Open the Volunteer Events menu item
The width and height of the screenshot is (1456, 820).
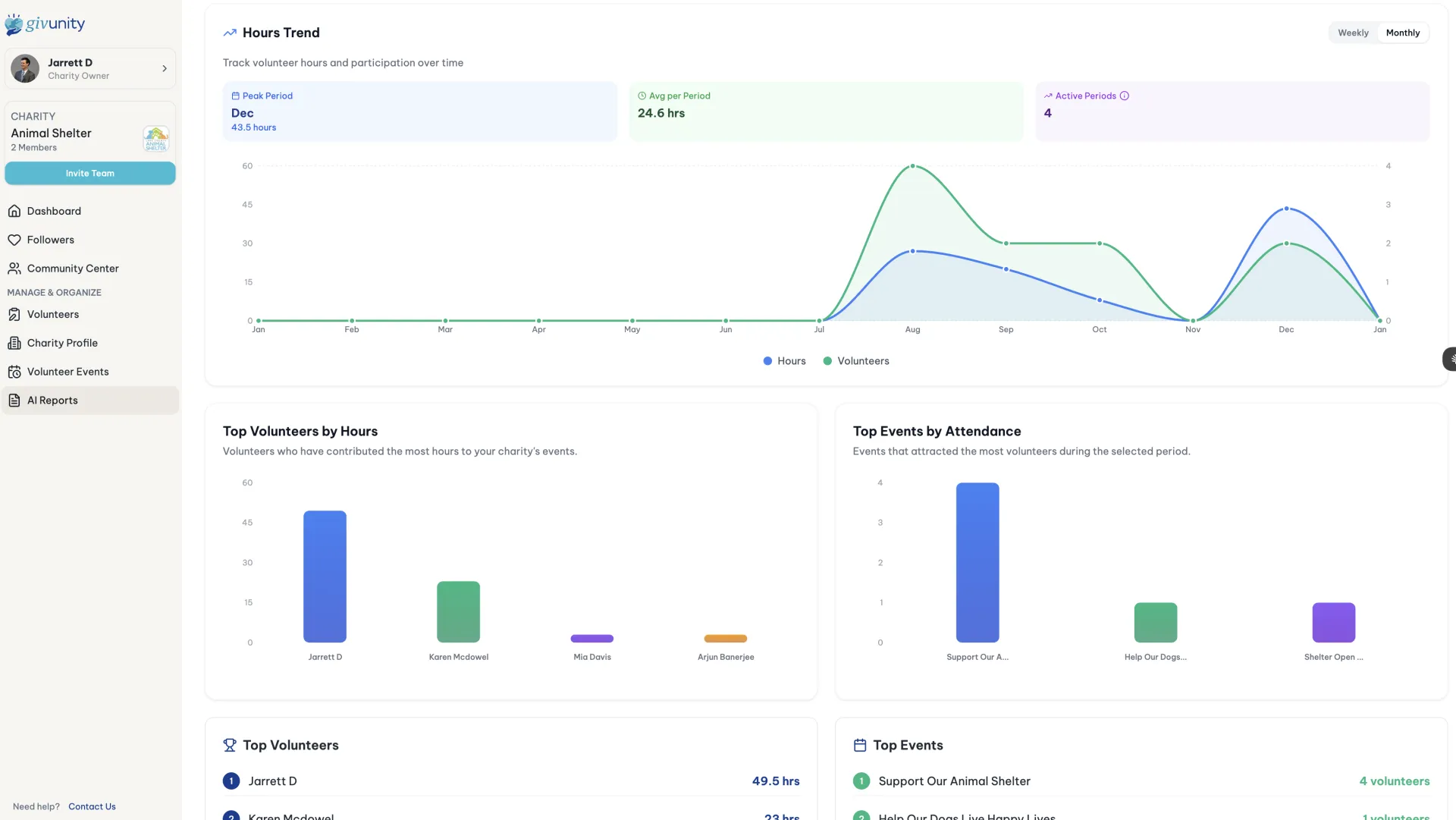click(68, 372)
